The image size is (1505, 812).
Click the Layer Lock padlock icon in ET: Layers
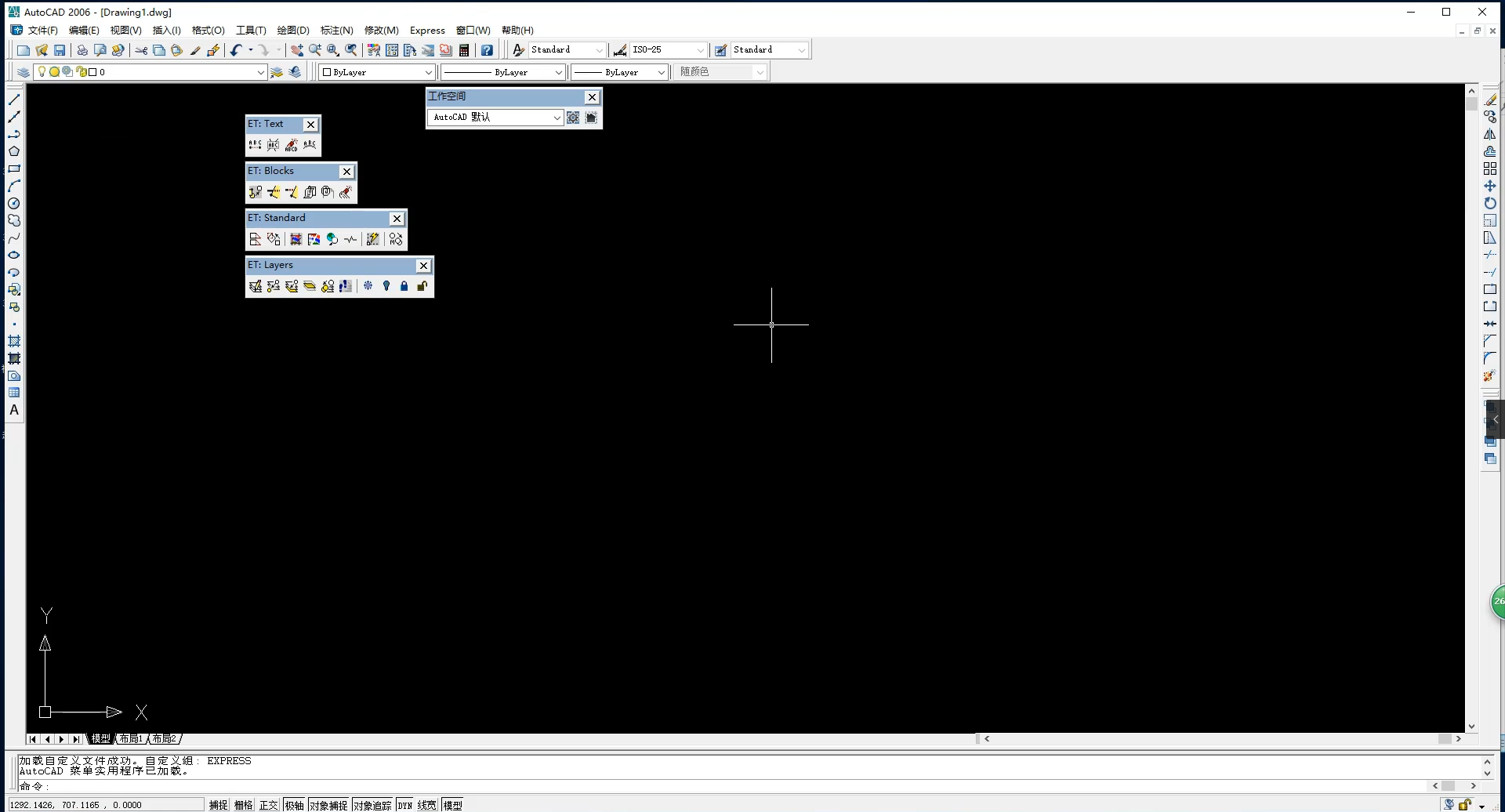(x=404, y=286)
